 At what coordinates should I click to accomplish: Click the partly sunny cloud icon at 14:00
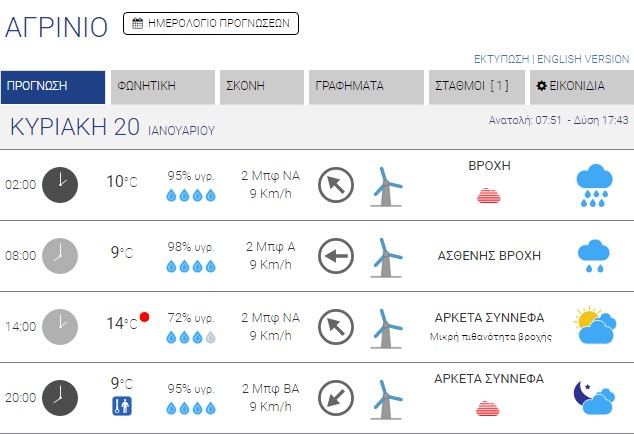(x=594, y=326)
